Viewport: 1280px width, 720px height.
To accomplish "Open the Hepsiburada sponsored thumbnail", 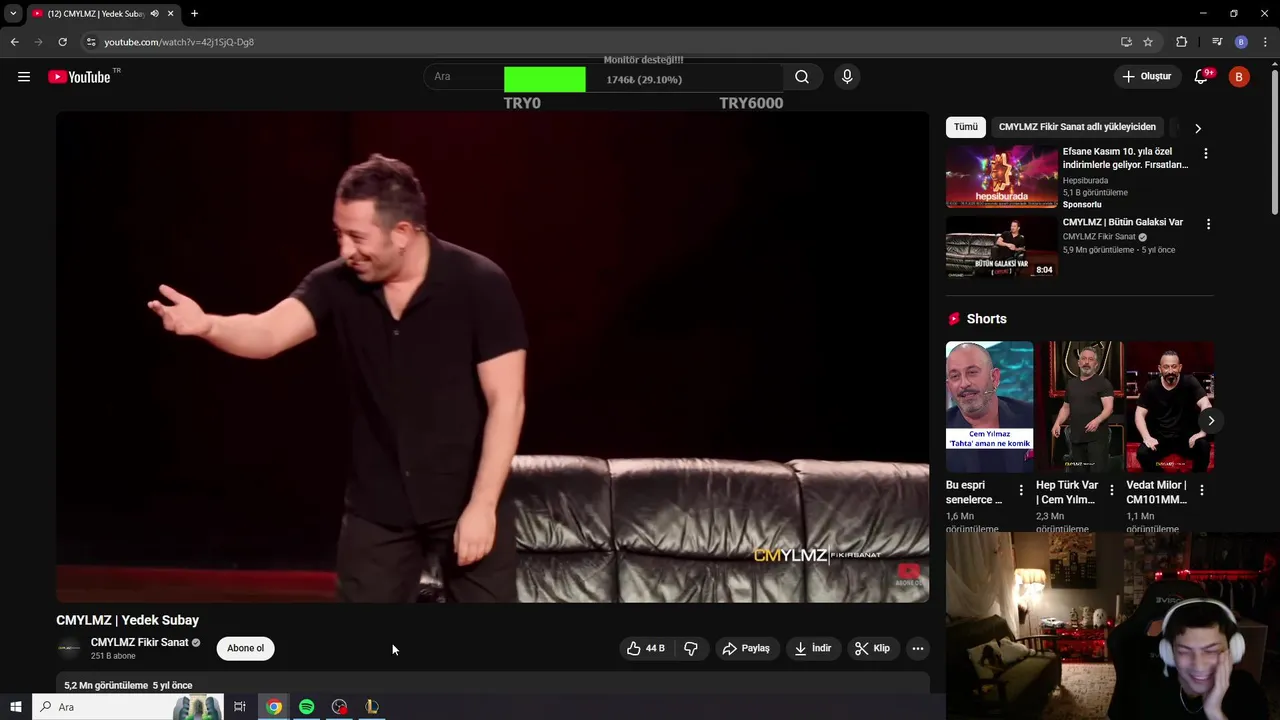I will (1001, 176).
